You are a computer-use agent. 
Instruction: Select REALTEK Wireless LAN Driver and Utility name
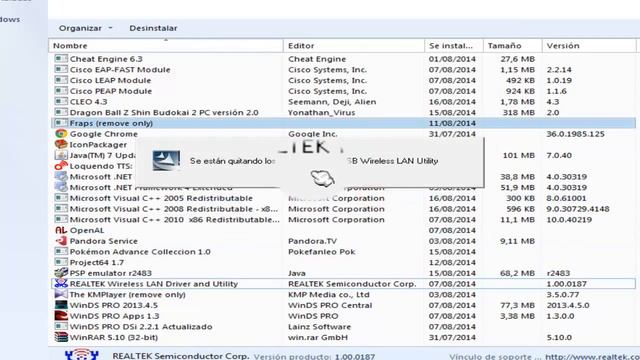153,284
